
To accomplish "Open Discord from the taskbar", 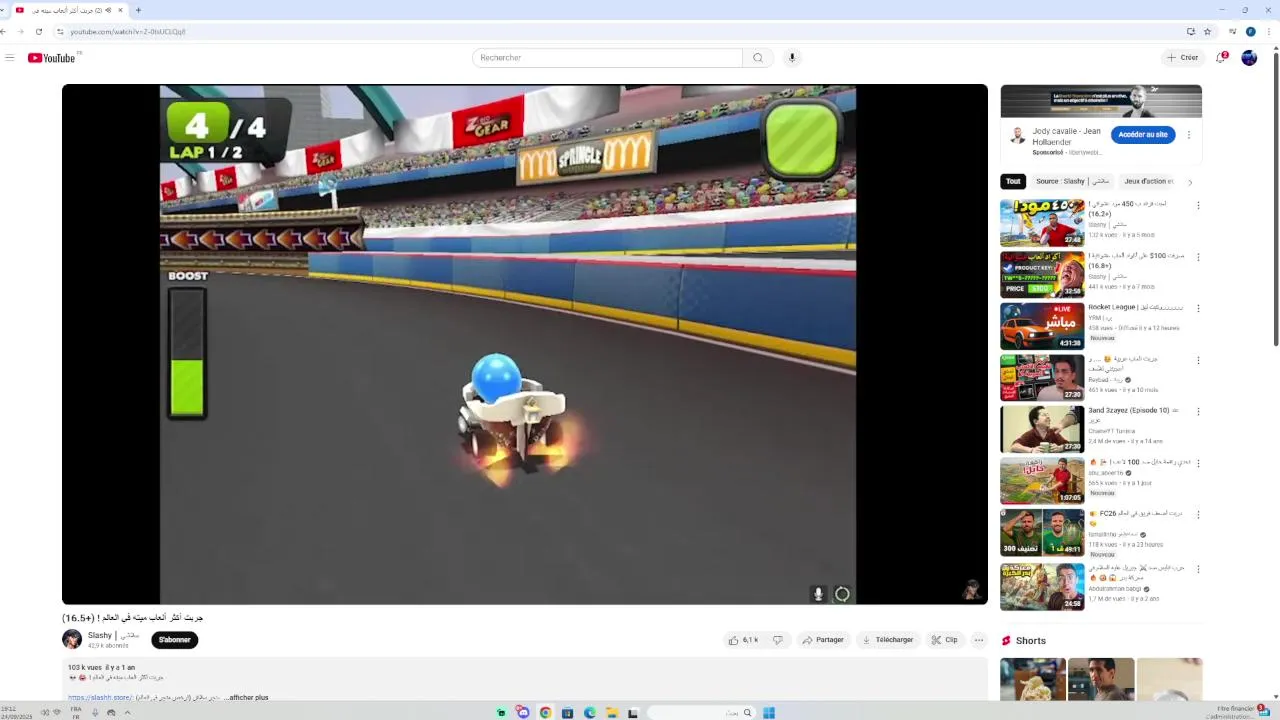I will tap(523, 712).
